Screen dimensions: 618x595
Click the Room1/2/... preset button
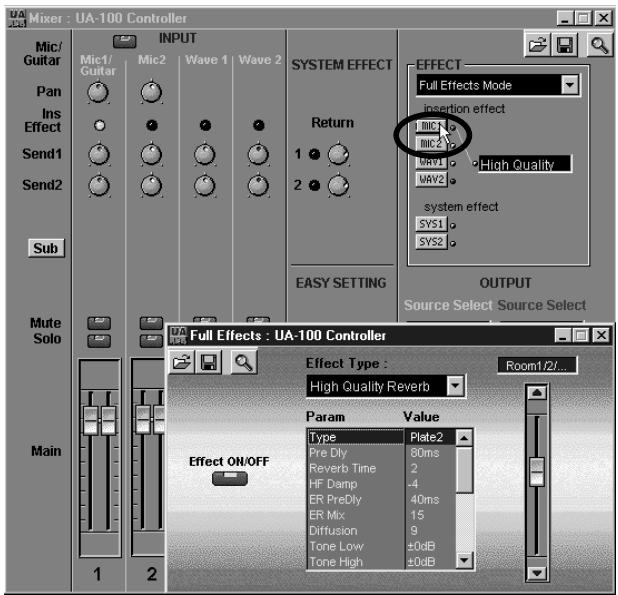pyautogui.click(x=537, y=366)
